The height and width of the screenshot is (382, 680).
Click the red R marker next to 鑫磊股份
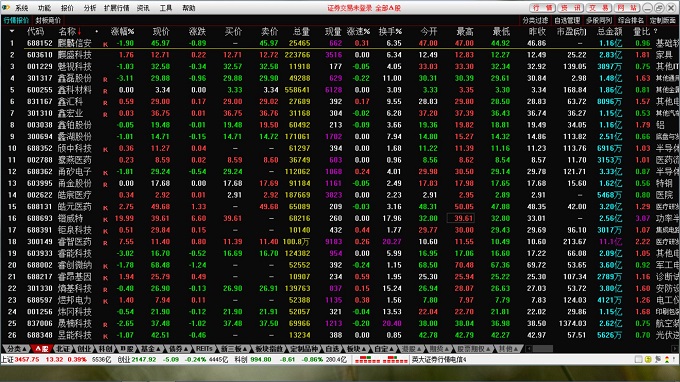coord(105,79)
